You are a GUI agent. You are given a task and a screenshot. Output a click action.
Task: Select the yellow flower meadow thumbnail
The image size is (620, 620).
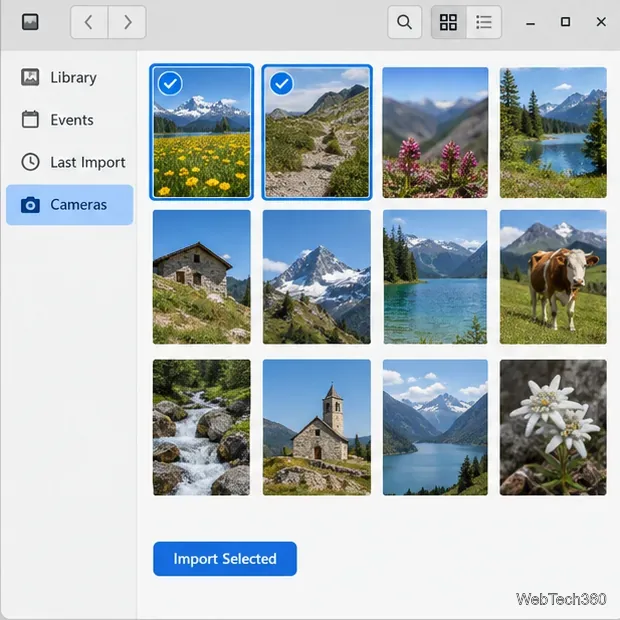coord(202,132)
